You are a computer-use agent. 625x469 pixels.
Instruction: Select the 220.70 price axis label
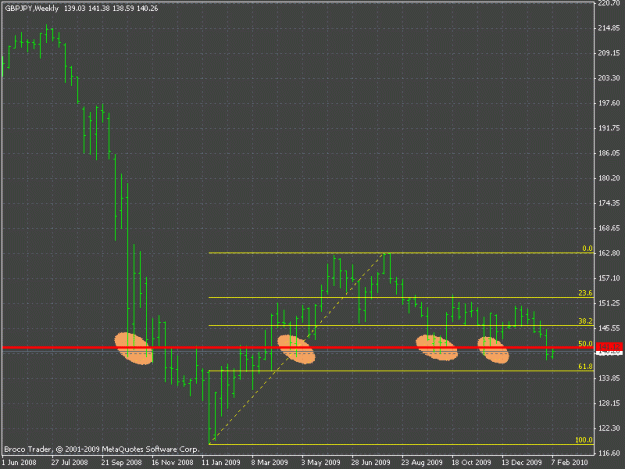point(609,3)
